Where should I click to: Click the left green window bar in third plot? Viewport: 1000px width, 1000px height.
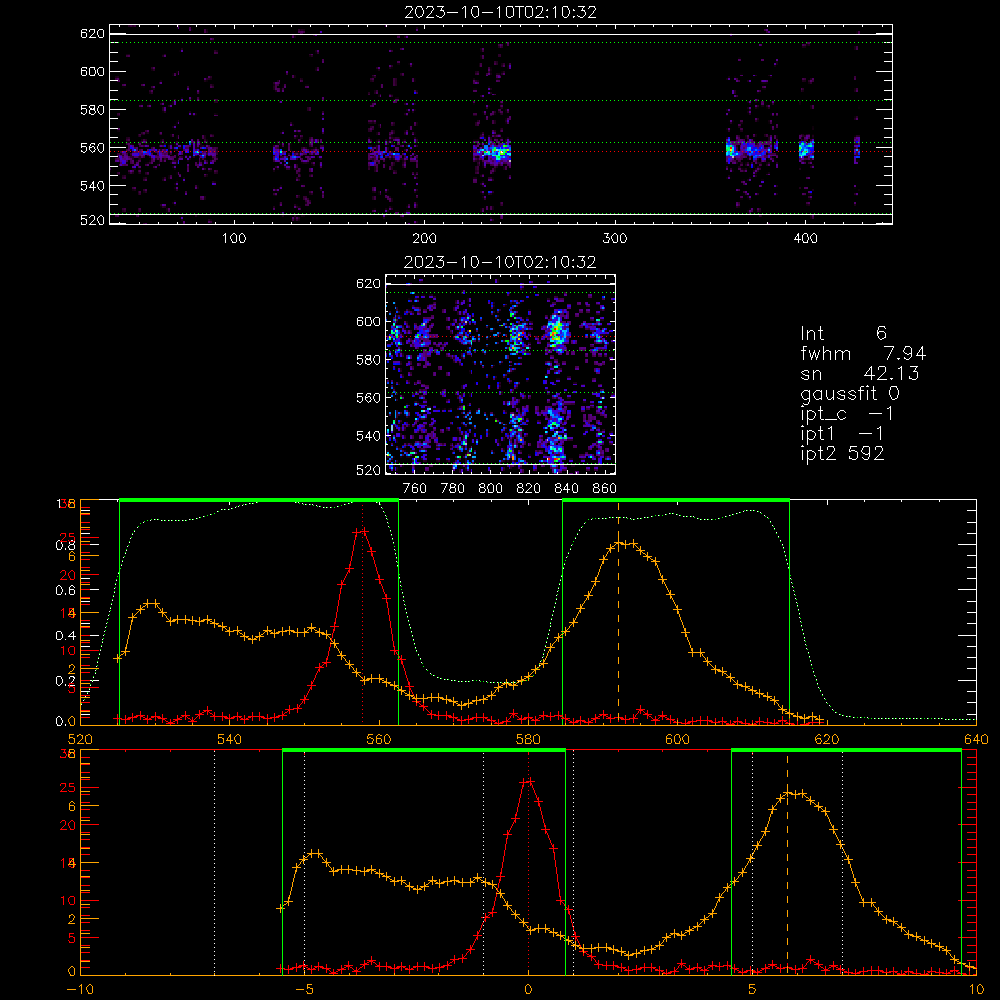coord(259,500)
